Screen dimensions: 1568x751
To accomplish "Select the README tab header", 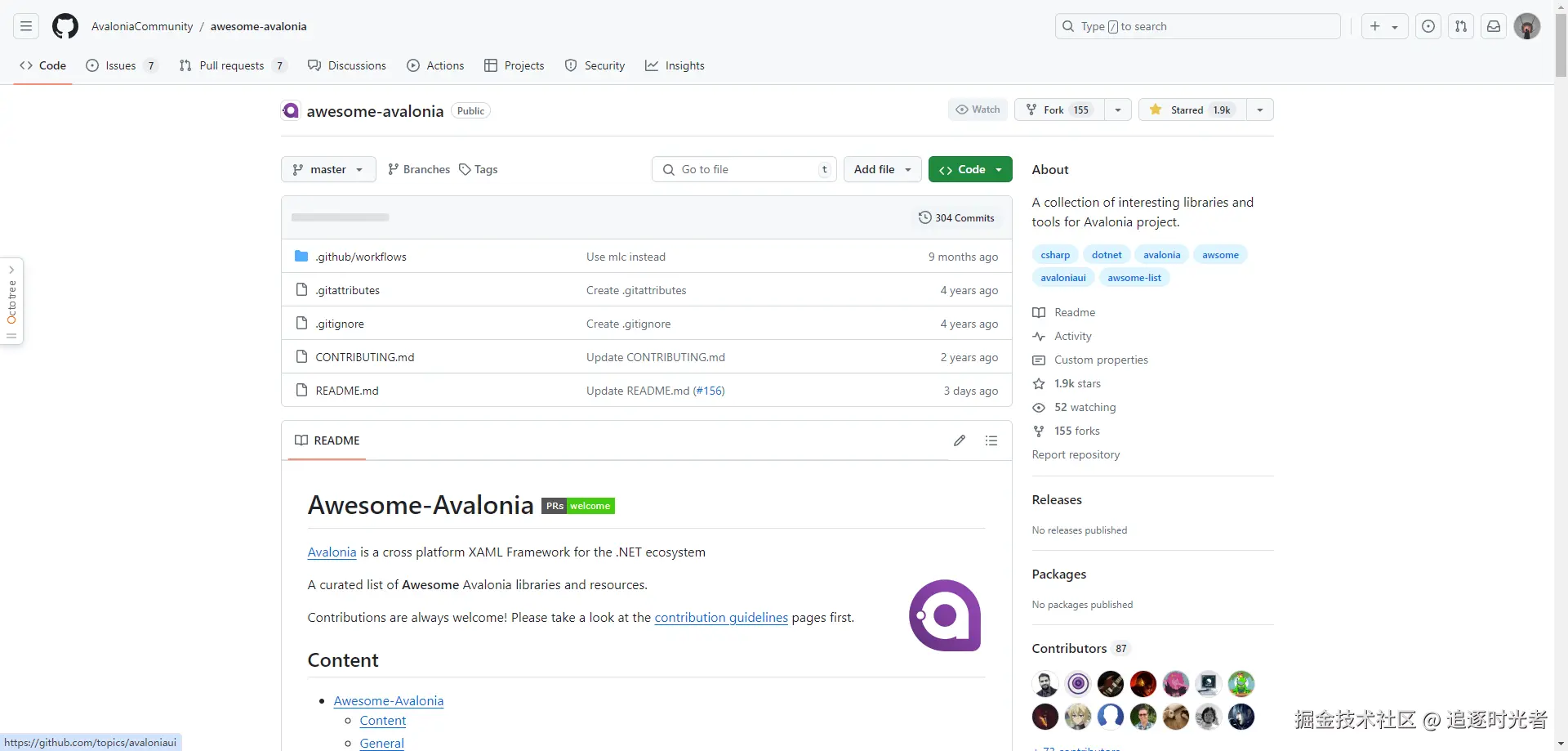I will pos(327,440).
